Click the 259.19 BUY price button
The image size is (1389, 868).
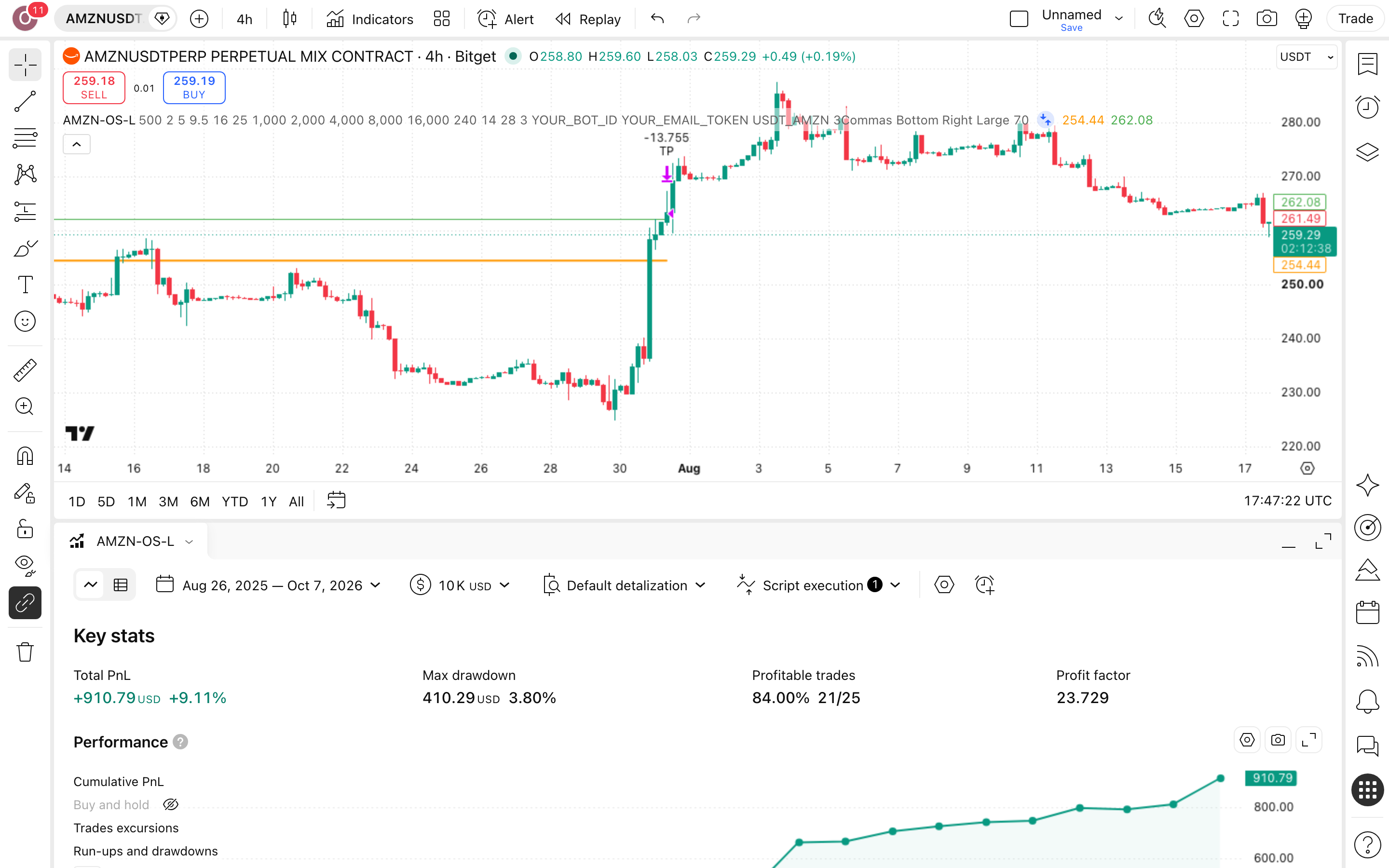coord(194,87)
